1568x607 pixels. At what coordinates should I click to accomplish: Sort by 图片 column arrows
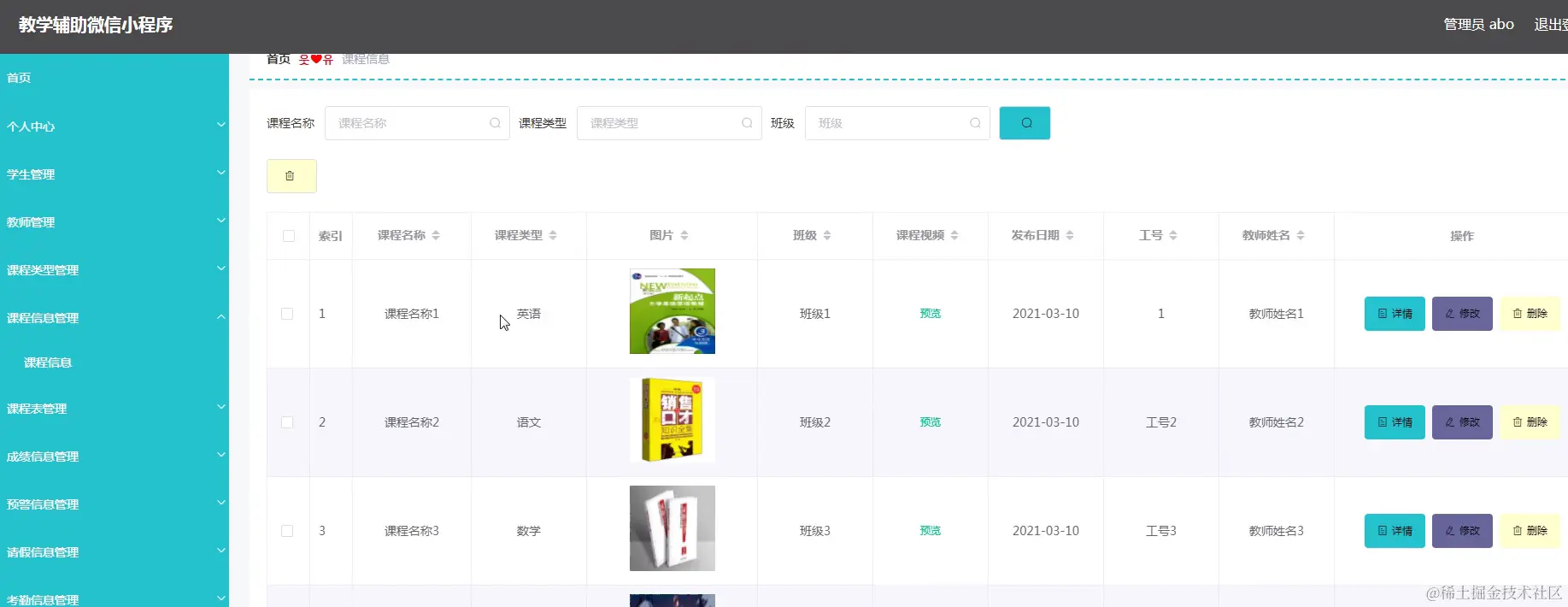point(684,235)
